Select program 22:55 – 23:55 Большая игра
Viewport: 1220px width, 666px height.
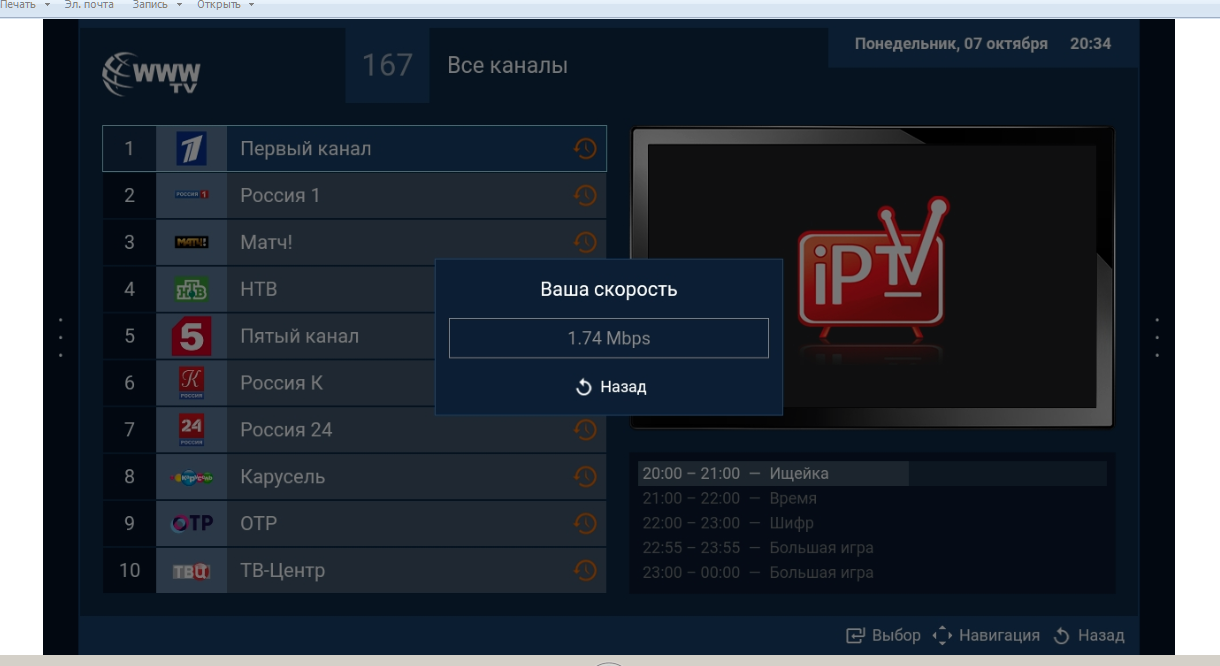point(757,548)
